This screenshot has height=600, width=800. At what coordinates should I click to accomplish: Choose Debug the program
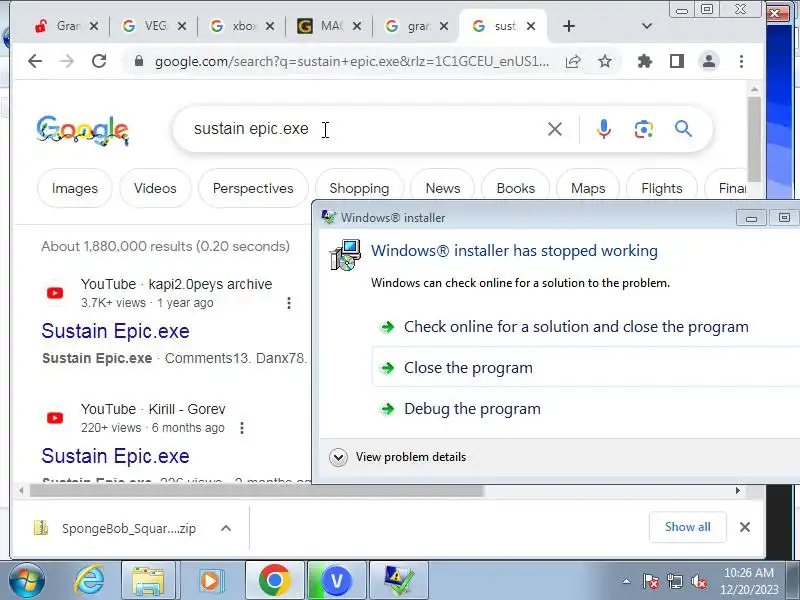coord(472,409)
